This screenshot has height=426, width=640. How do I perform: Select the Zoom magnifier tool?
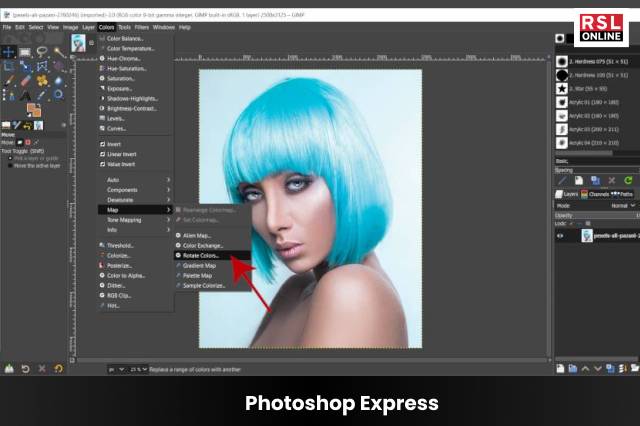click(x=59, y=95)
